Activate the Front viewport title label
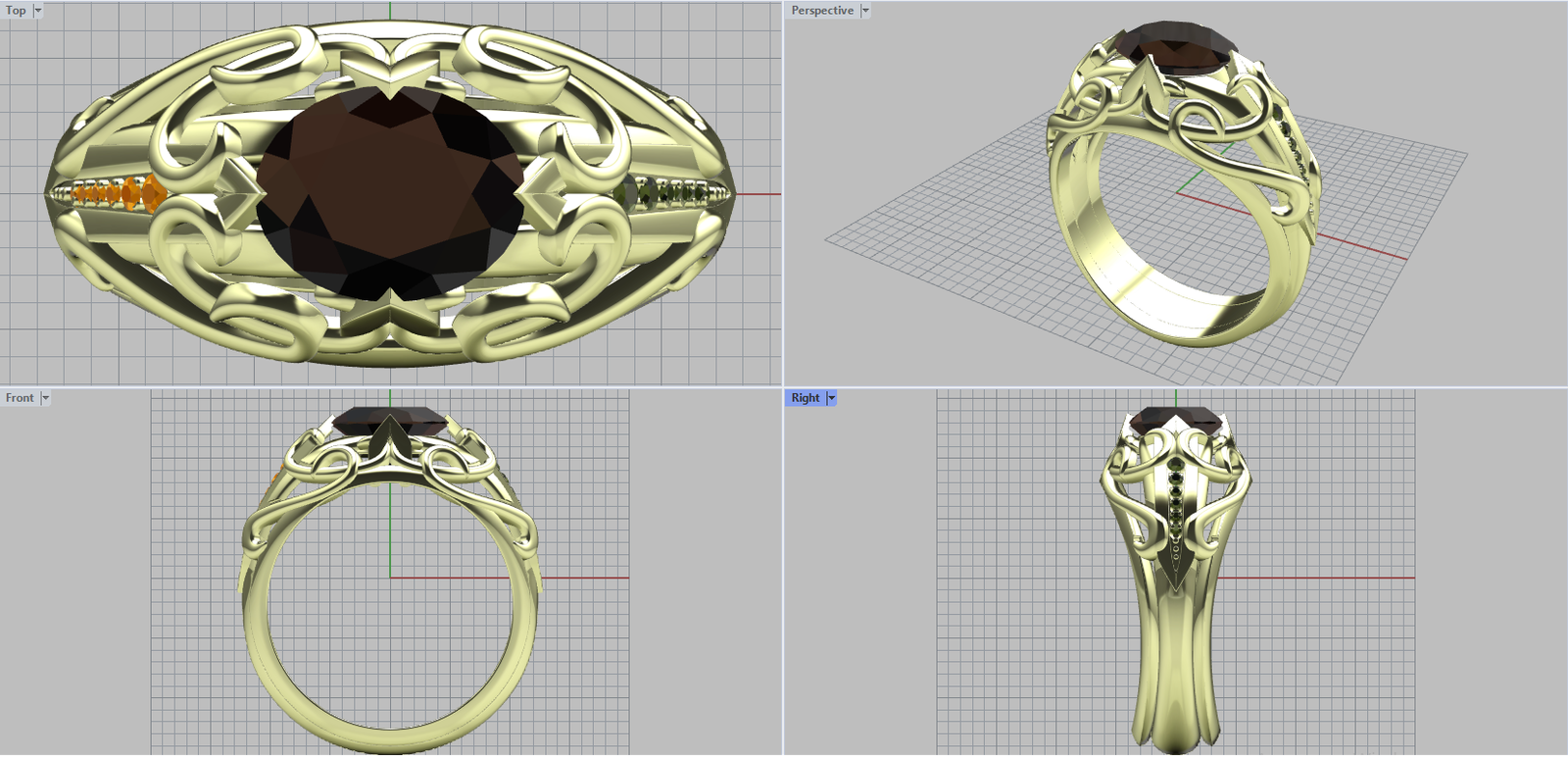This screenshot has width=1568, height=757. tap(20, 398)
